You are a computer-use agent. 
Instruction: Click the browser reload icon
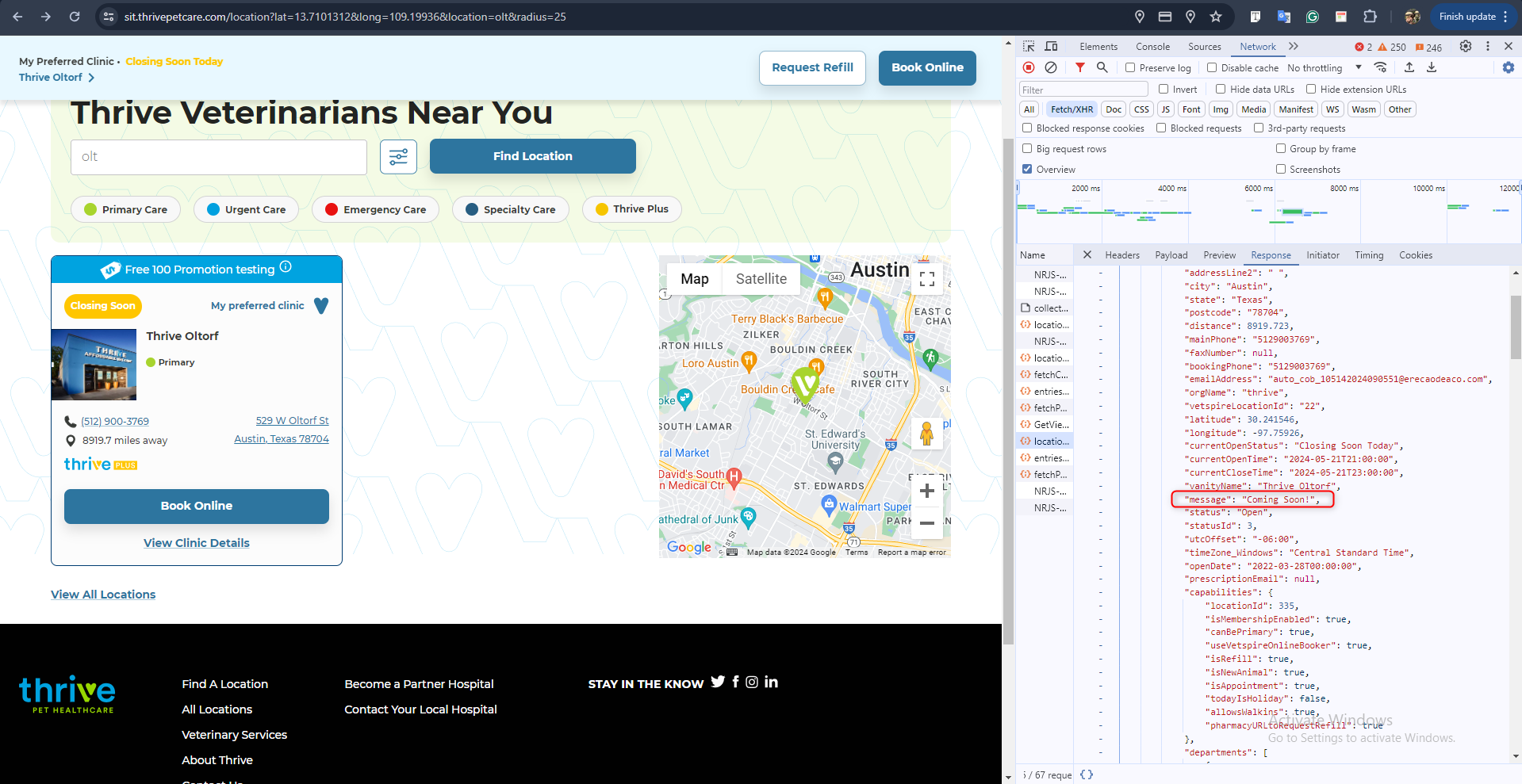point(74,17)
